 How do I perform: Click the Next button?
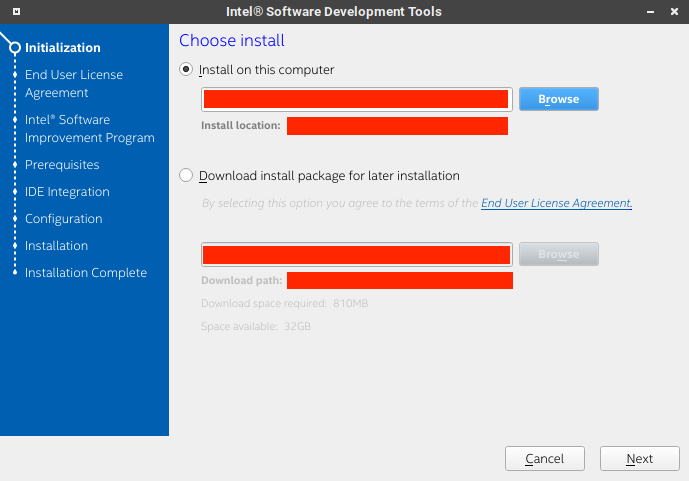tap(639, 459)
